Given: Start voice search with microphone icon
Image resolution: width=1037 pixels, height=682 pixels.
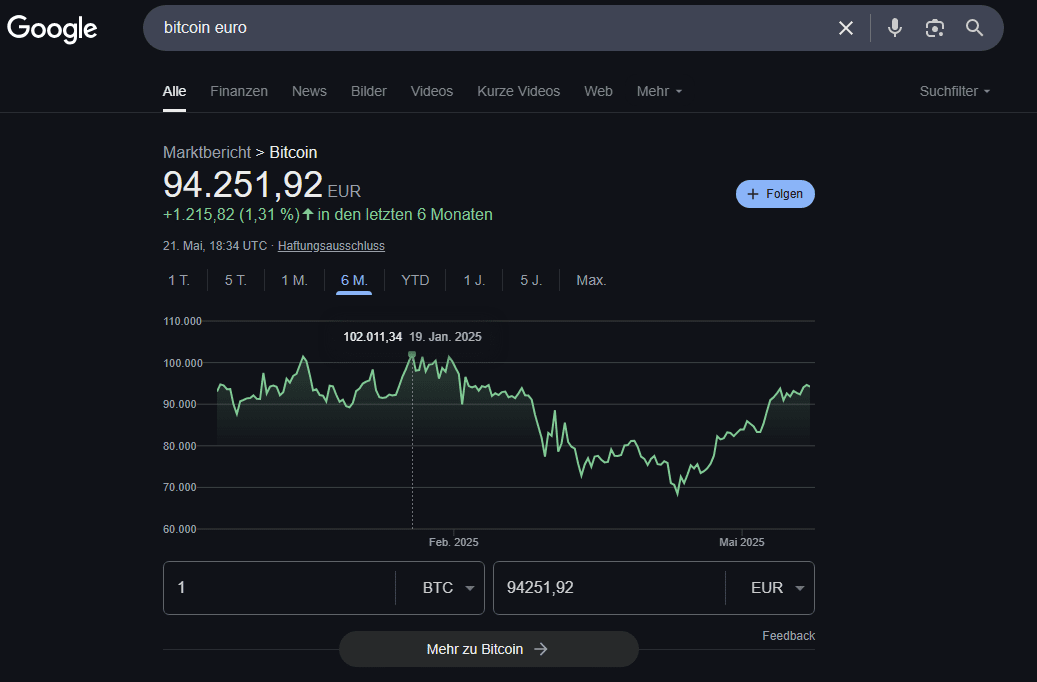Looking at the screenshot, I should coord(894,28).
